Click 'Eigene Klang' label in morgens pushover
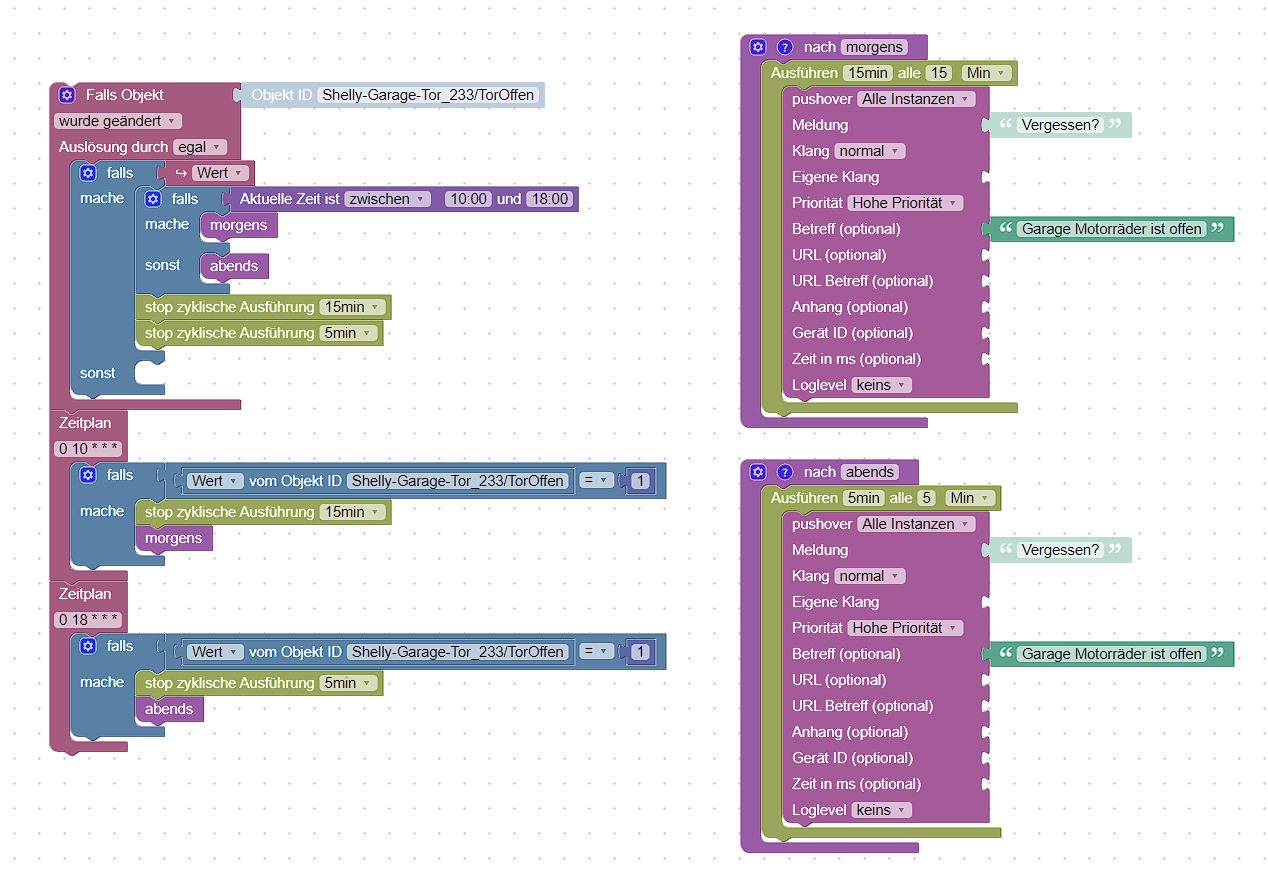This screenshot has height=879, width=1268. coord(836,177)
